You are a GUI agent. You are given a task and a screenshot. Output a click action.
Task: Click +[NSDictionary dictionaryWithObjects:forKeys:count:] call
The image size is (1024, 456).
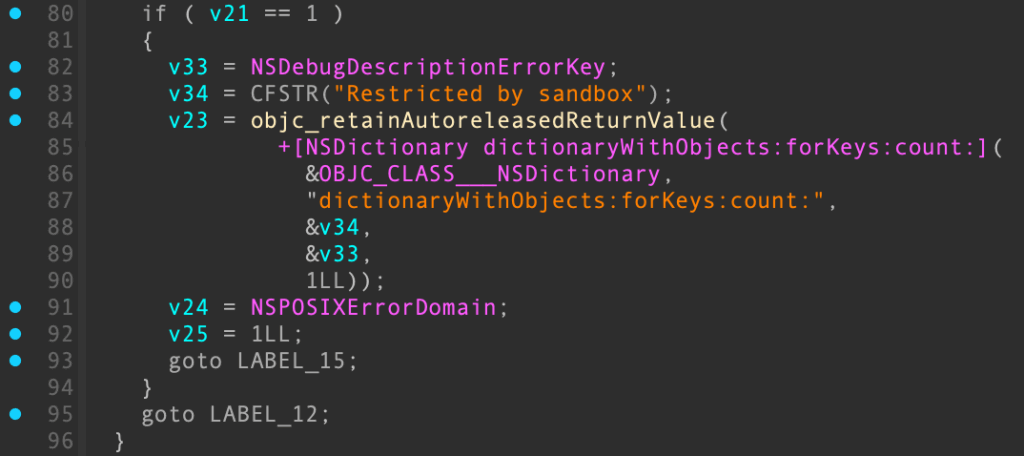(630, 148)
